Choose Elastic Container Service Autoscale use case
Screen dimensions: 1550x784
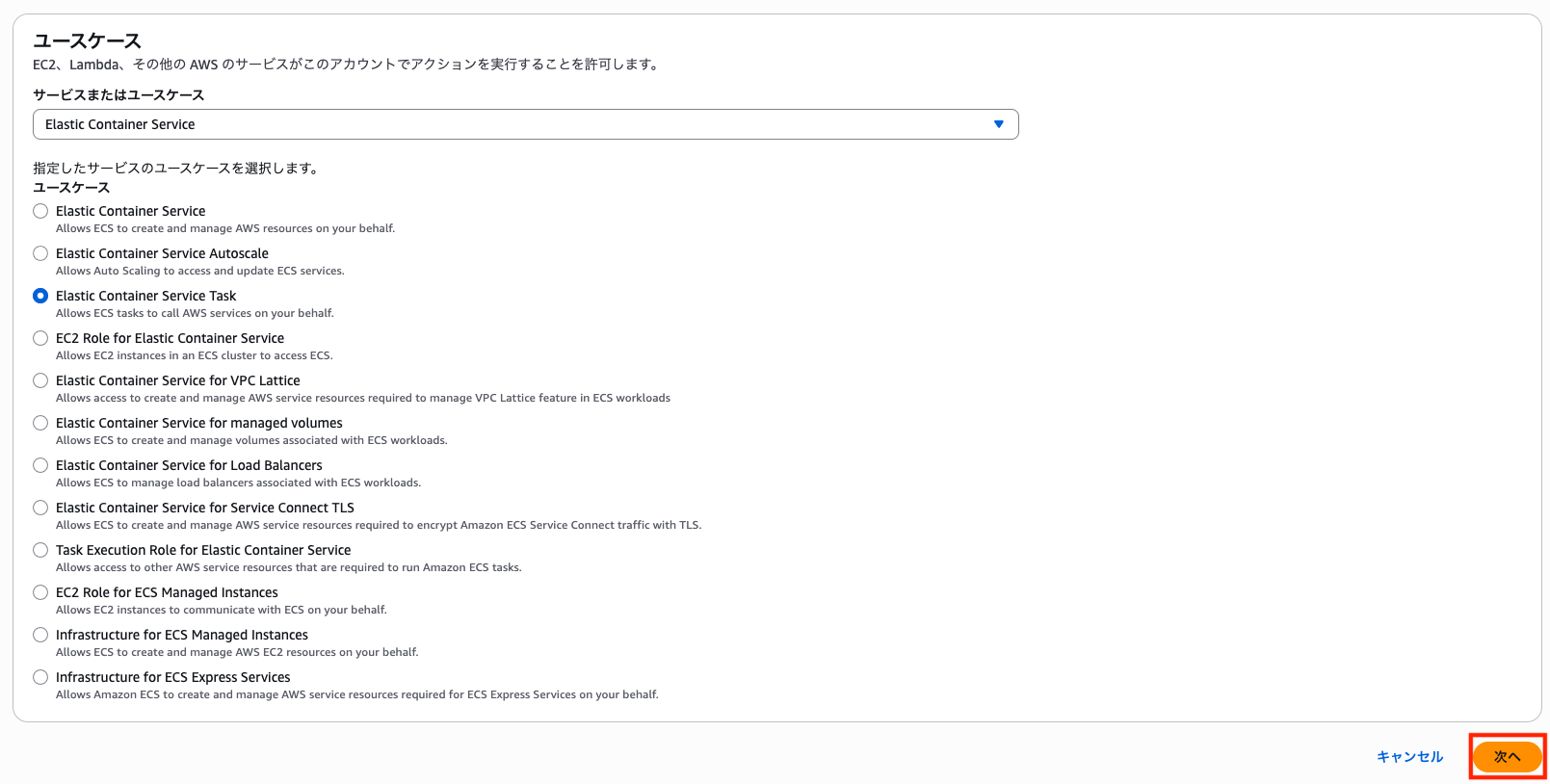(40, 253)
